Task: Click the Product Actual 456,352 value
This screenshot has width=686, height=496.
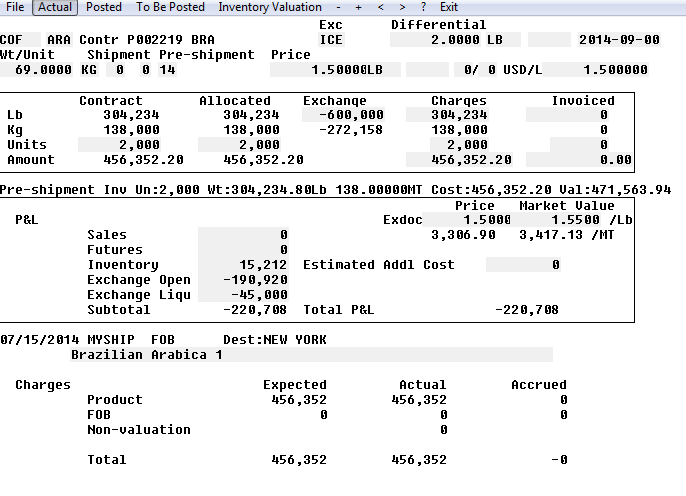Action: pos(419,400)
